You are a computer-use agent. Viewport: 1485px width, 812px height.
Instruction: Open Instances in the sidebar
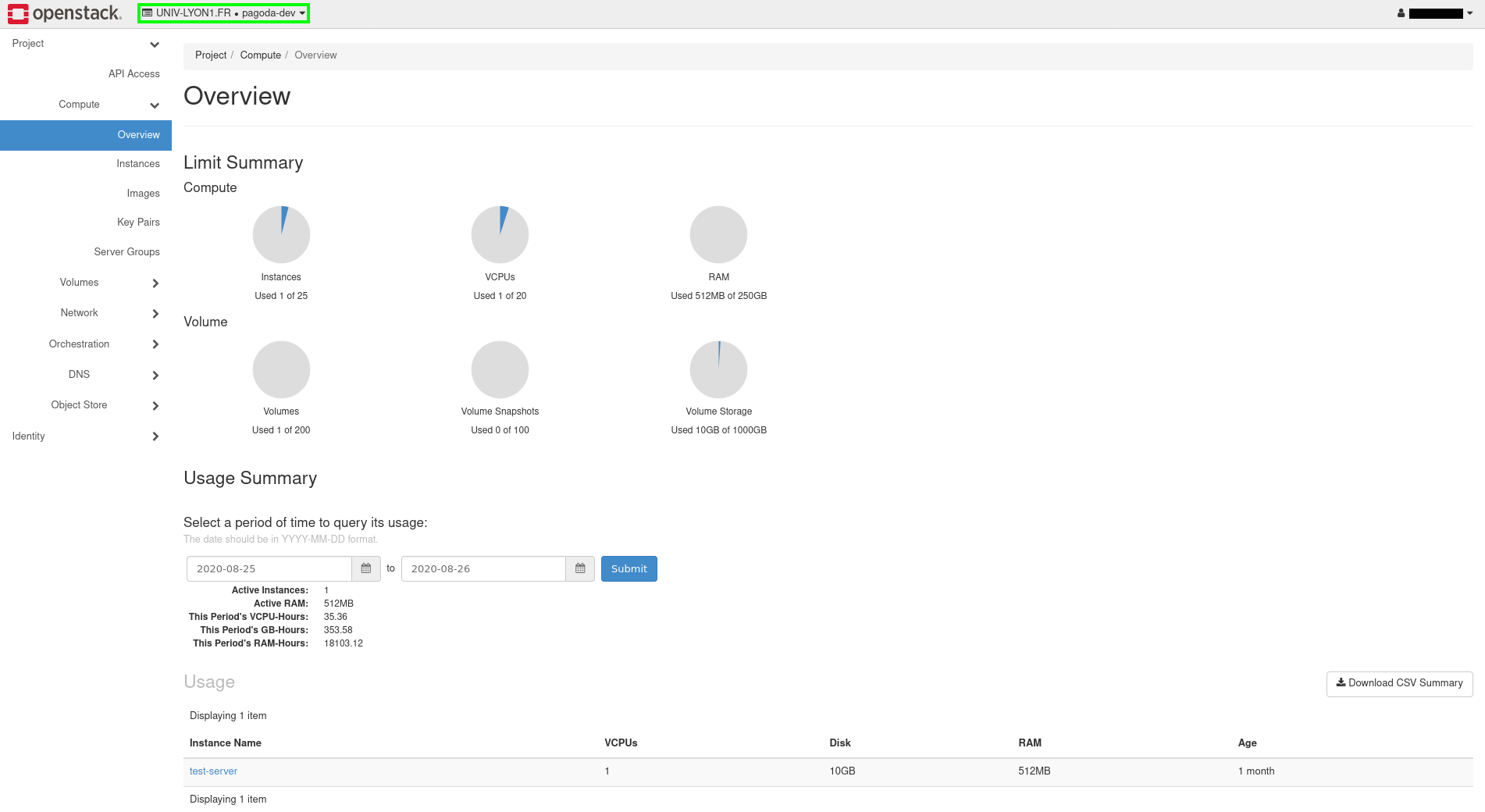tap(137, 164)
